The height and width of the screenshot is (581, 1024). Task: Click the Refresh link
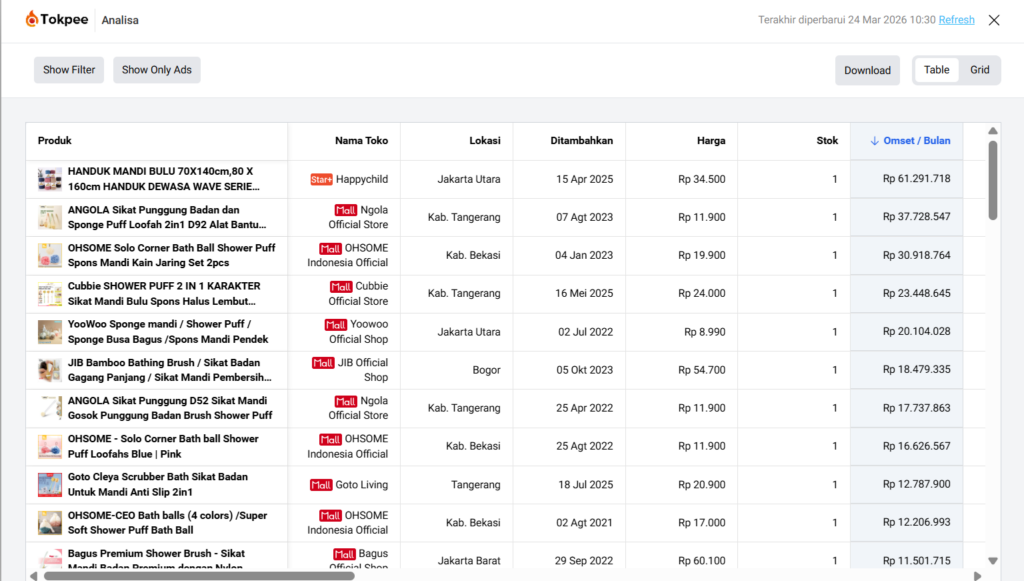(x=956, y=20)
